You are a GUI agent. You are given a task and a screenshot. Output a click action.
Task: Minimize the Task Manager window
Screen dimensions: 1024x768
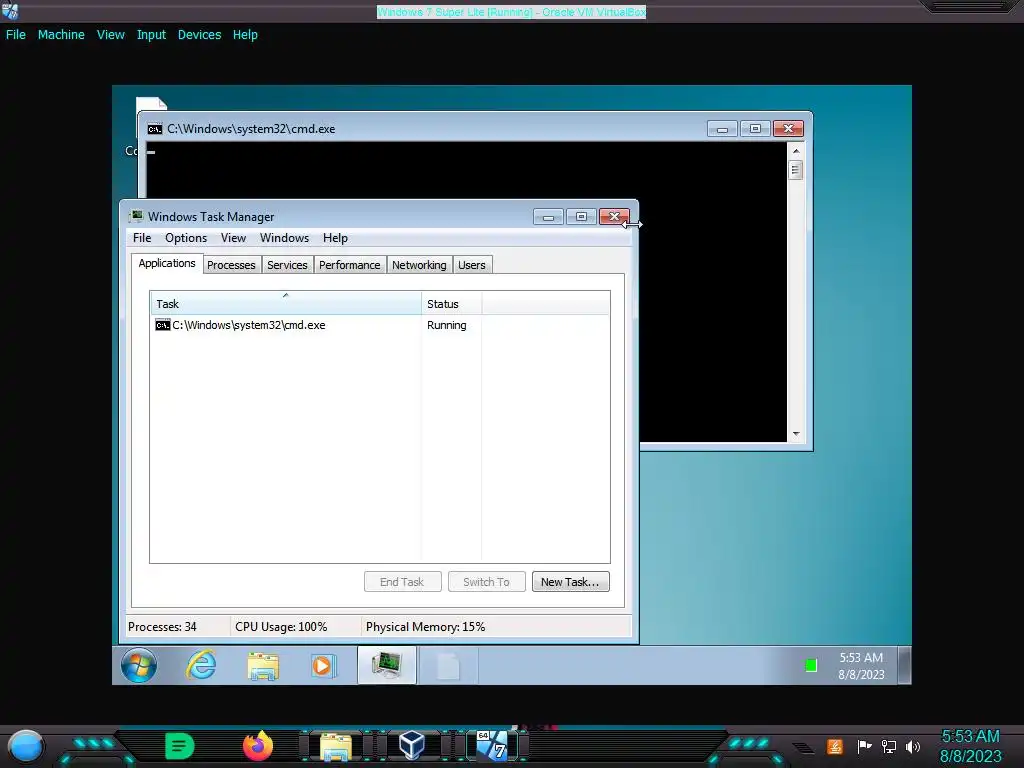(x=548, y=217)
